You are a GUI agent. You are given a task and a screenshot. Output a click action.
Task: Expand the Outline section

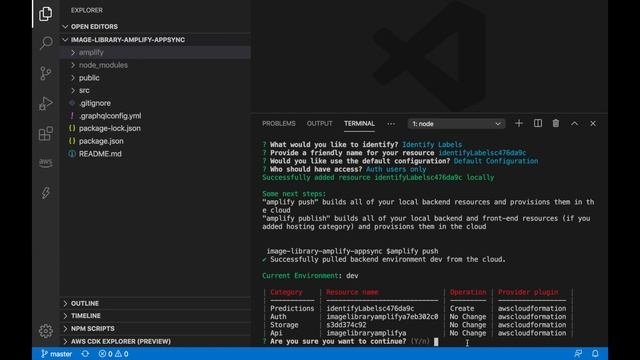155,303
